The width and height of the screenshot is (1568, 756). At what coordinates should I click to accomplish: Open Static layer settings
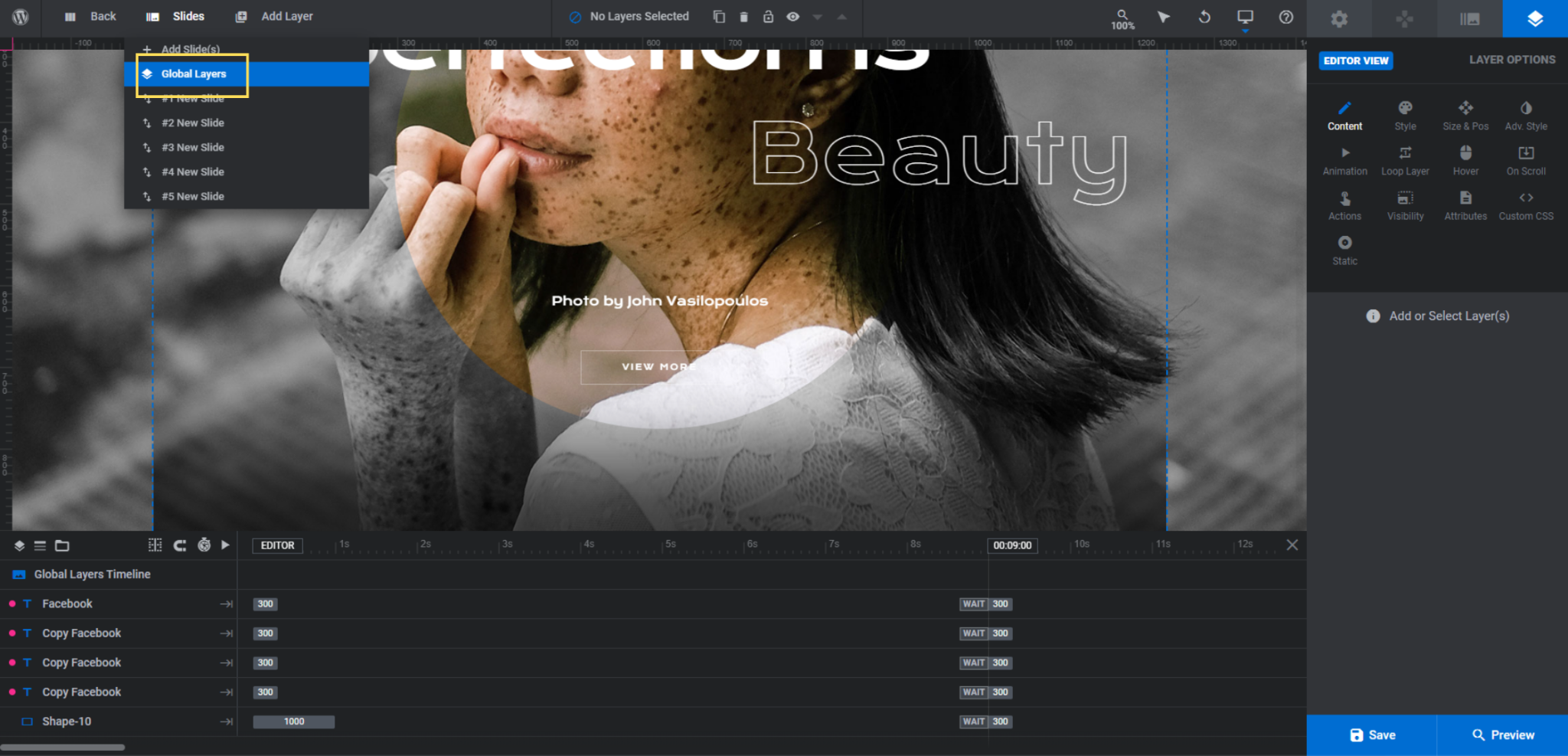click(x=1344, y=250)
